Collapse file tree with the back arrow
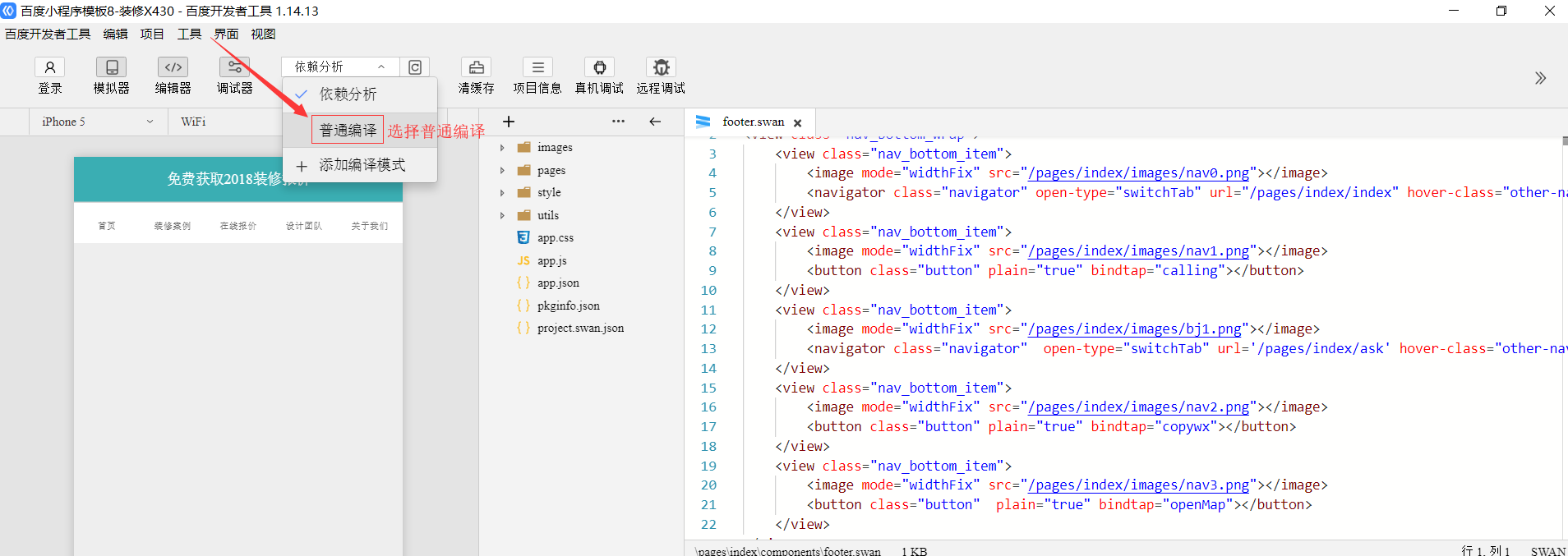The width and height of the screenshot is (1568, 556). pyautogui.click(x=655, y=122)
